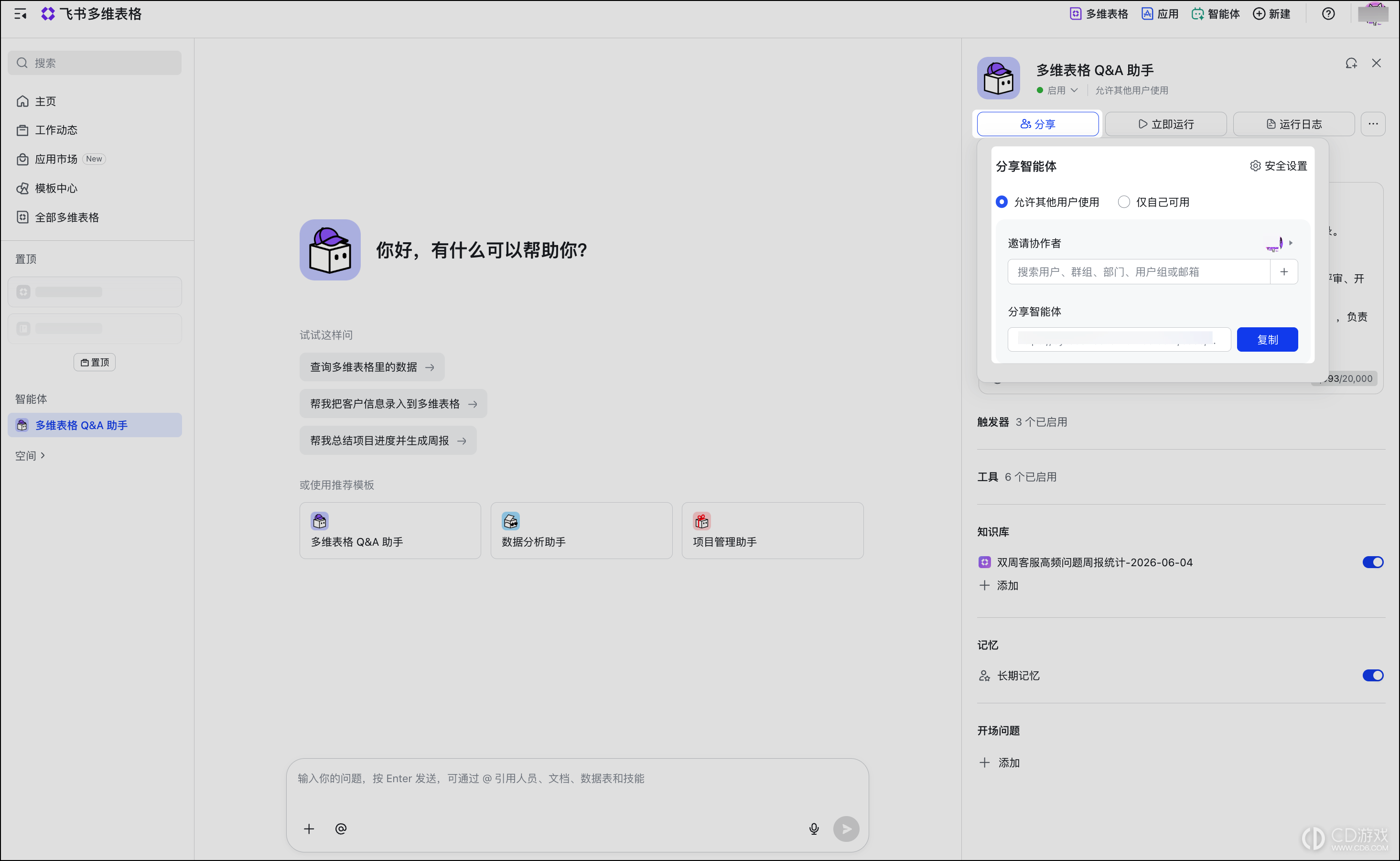Viewport: 1400px width, 861px height.
Task: Click the new-chat icon in agent panel
Action: pyautogui.click(x=1351, y=63)
